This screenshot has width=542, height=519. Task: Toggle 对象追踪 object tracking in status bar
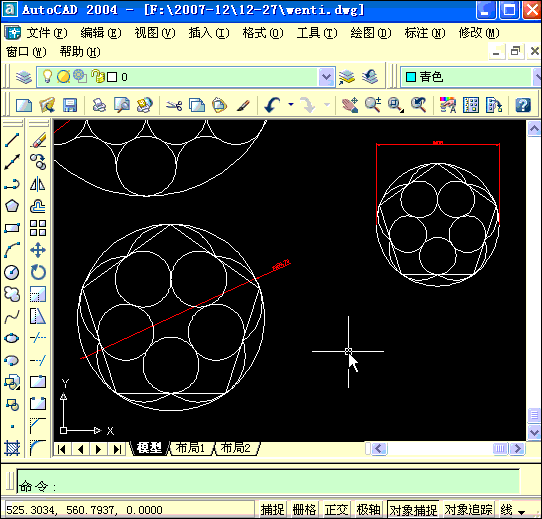[468, 510]
